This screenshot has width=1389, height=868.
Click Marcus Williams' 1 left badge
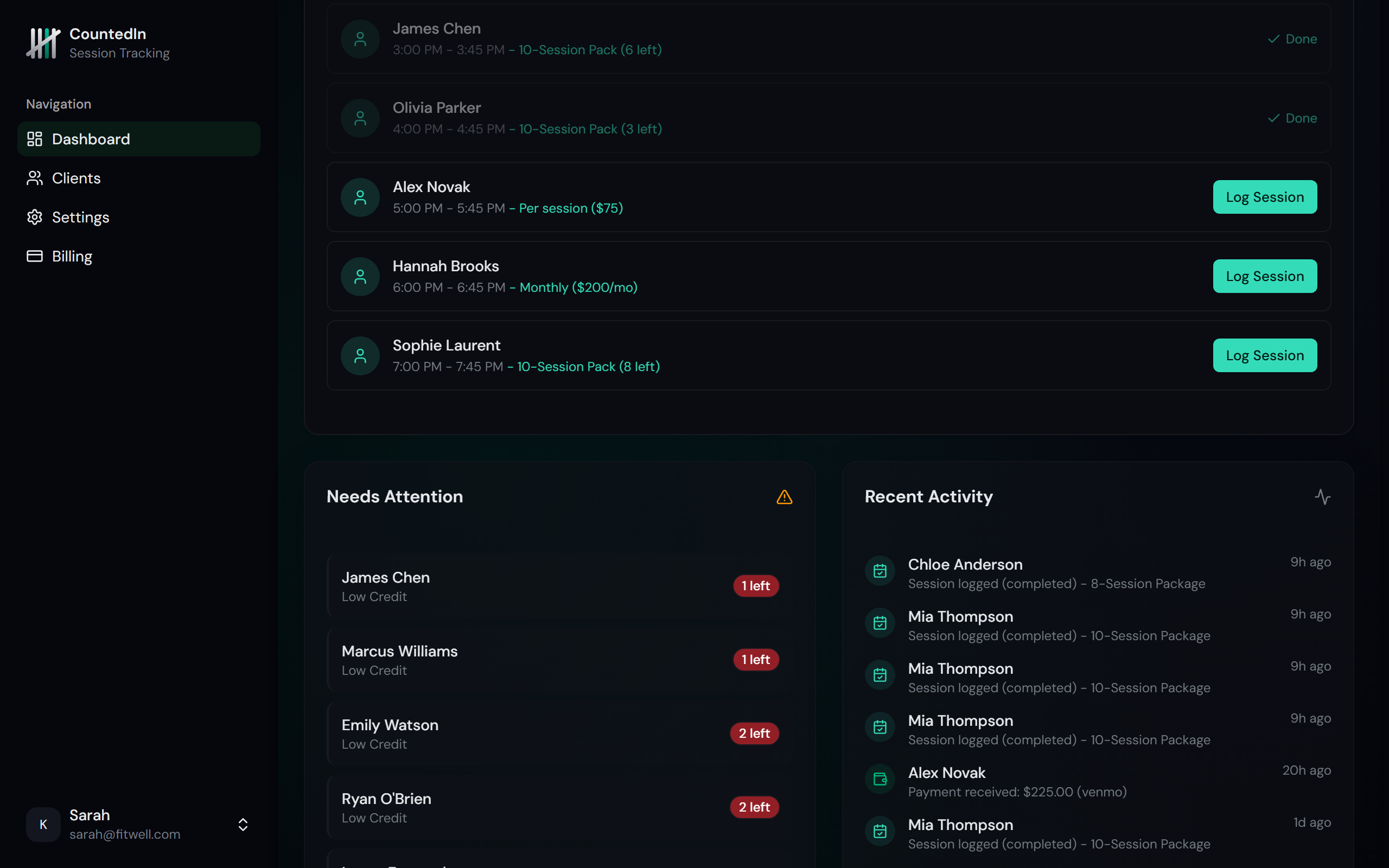(x=756, y=660)
